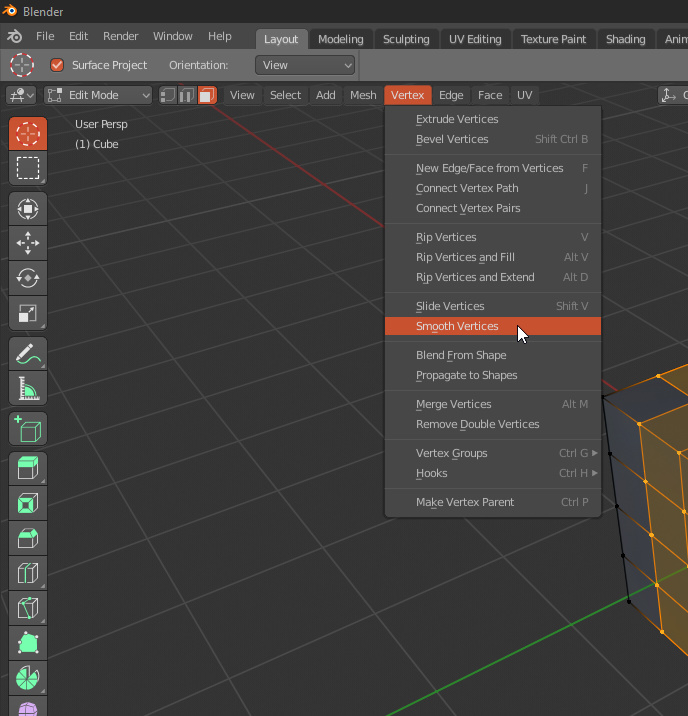Open the Edit menu
Image resolution: width=688 pixels, height=716 pixels.
(79, 36)
